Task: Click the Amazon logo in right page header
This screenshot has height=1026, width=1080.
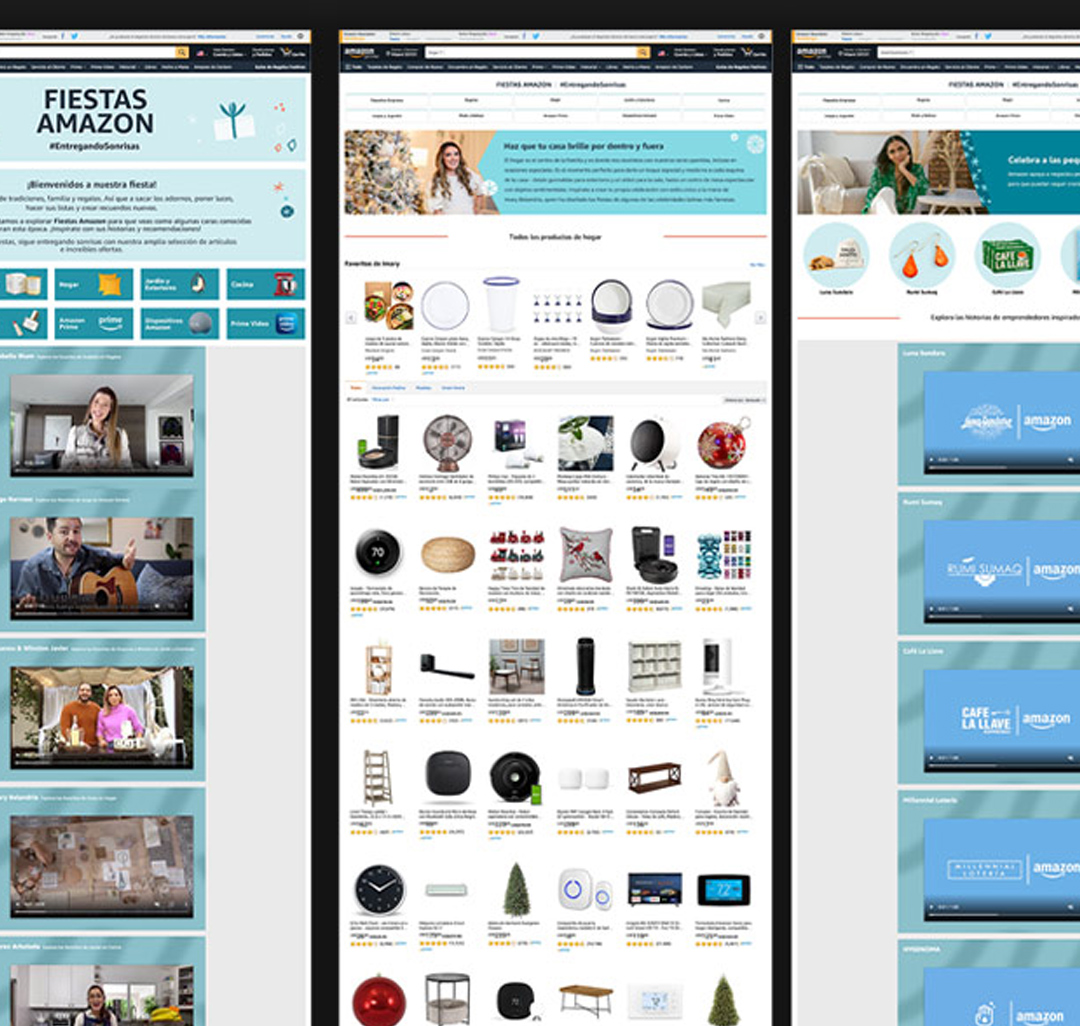Action: [812, 52]
